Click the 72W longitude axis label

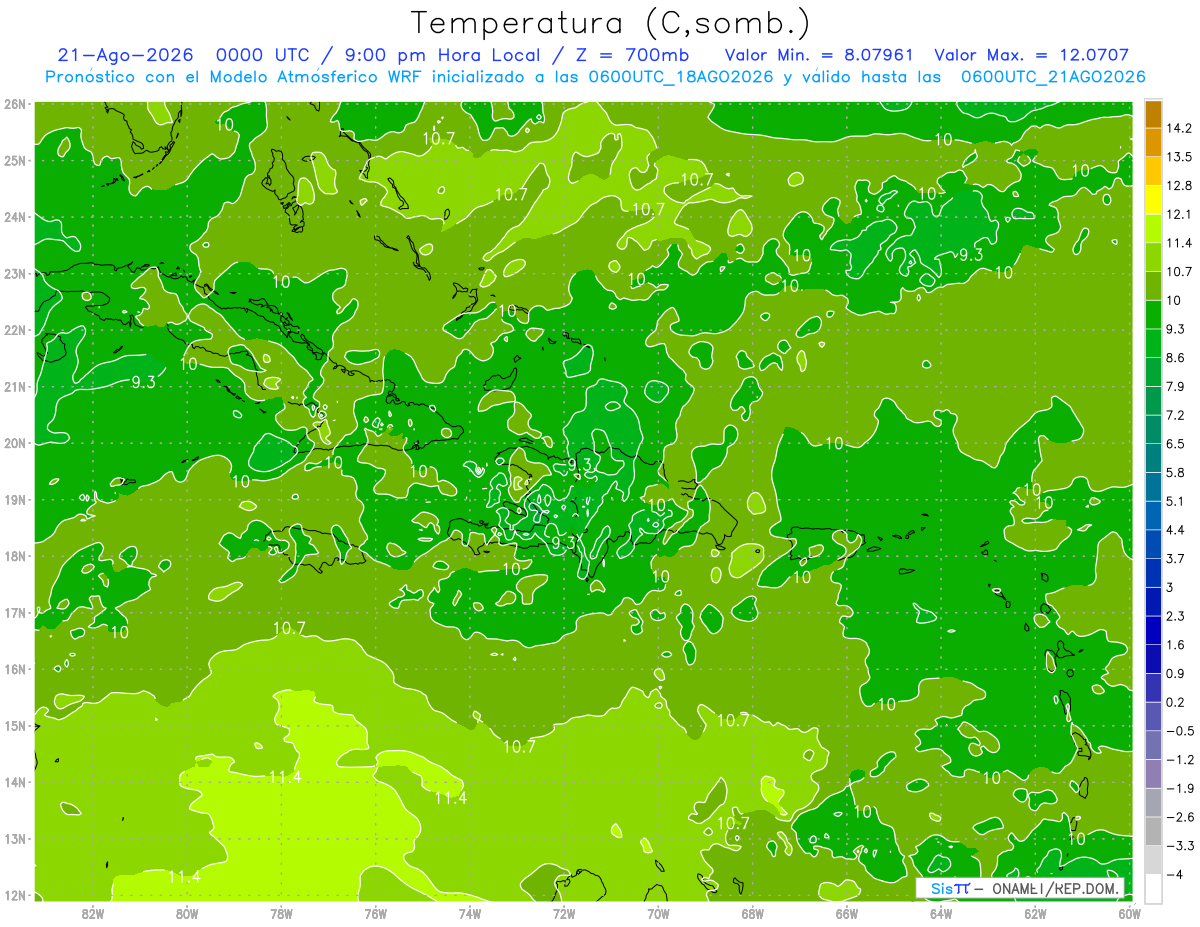pyautogui.click(x=564, y=913)
